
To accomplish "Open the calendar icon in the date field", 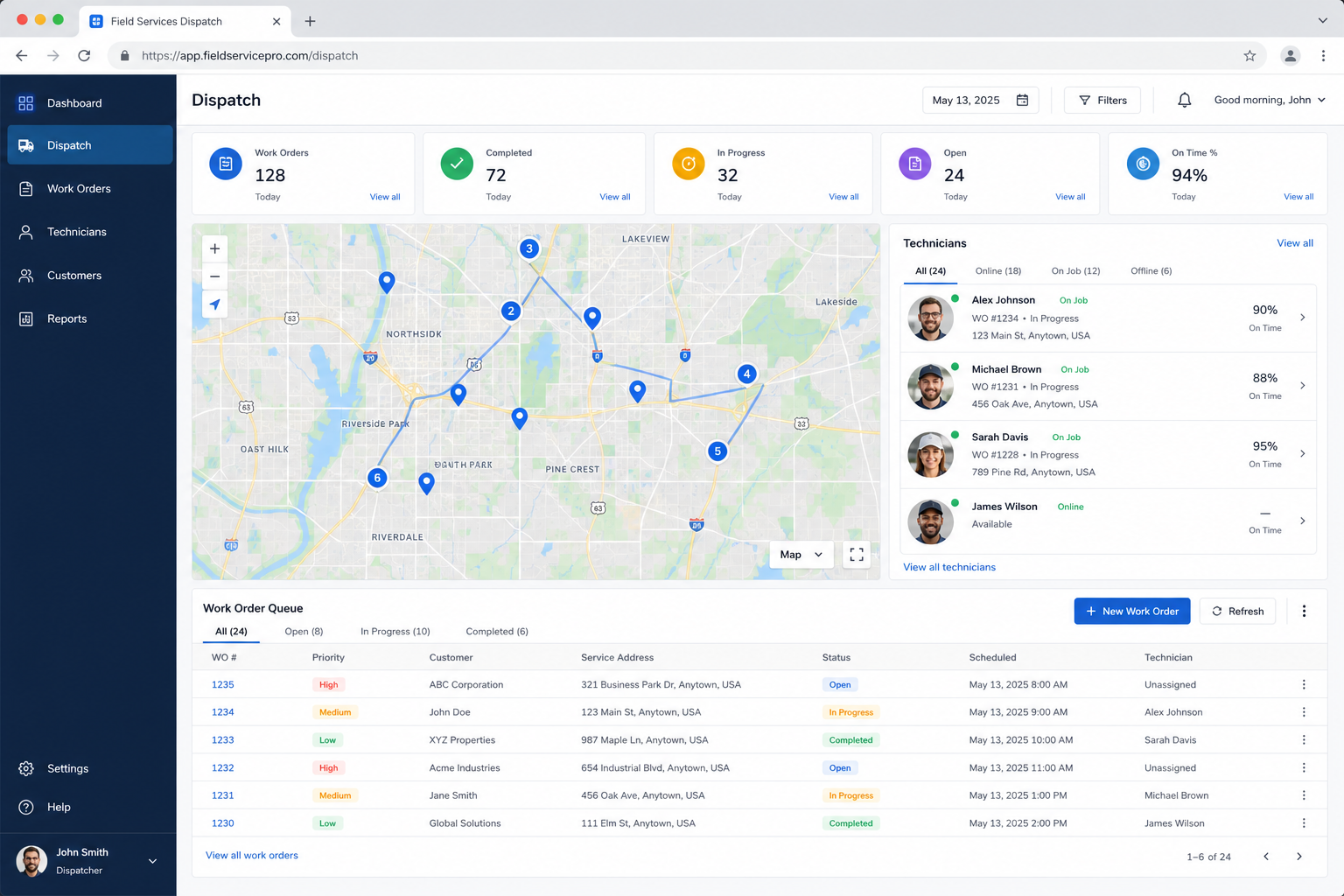I will [1022, 100].
